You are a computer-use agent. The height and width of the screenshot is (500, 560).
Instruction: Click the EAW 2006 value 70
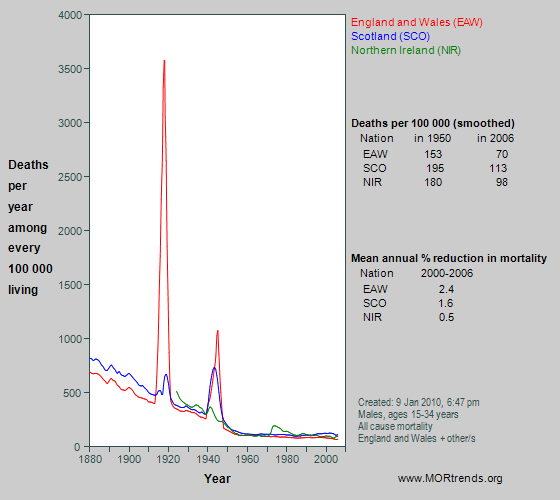[x=502, y=154]
